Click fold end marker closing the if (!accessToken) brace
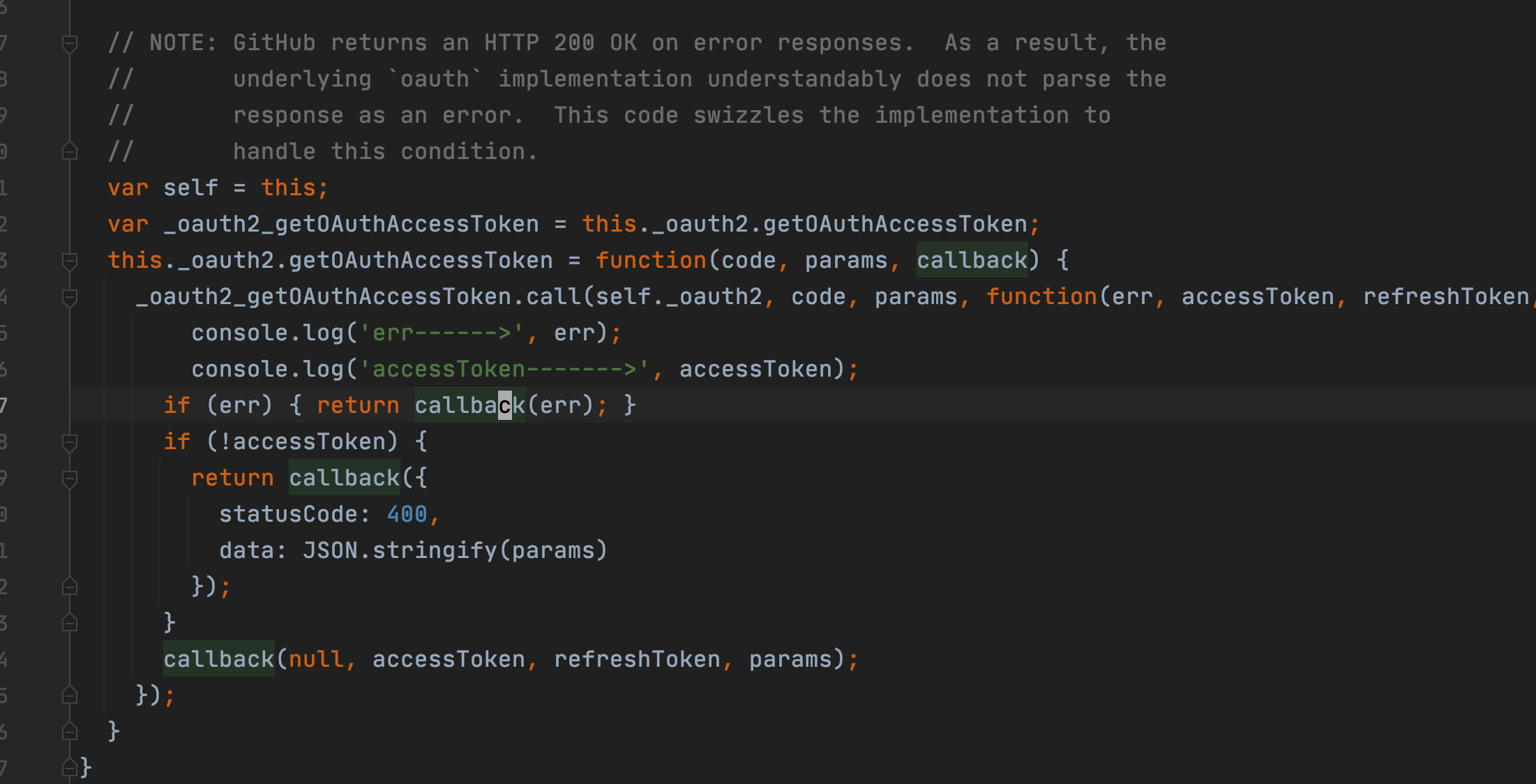Screen dimensions: 1536x784 70,622
